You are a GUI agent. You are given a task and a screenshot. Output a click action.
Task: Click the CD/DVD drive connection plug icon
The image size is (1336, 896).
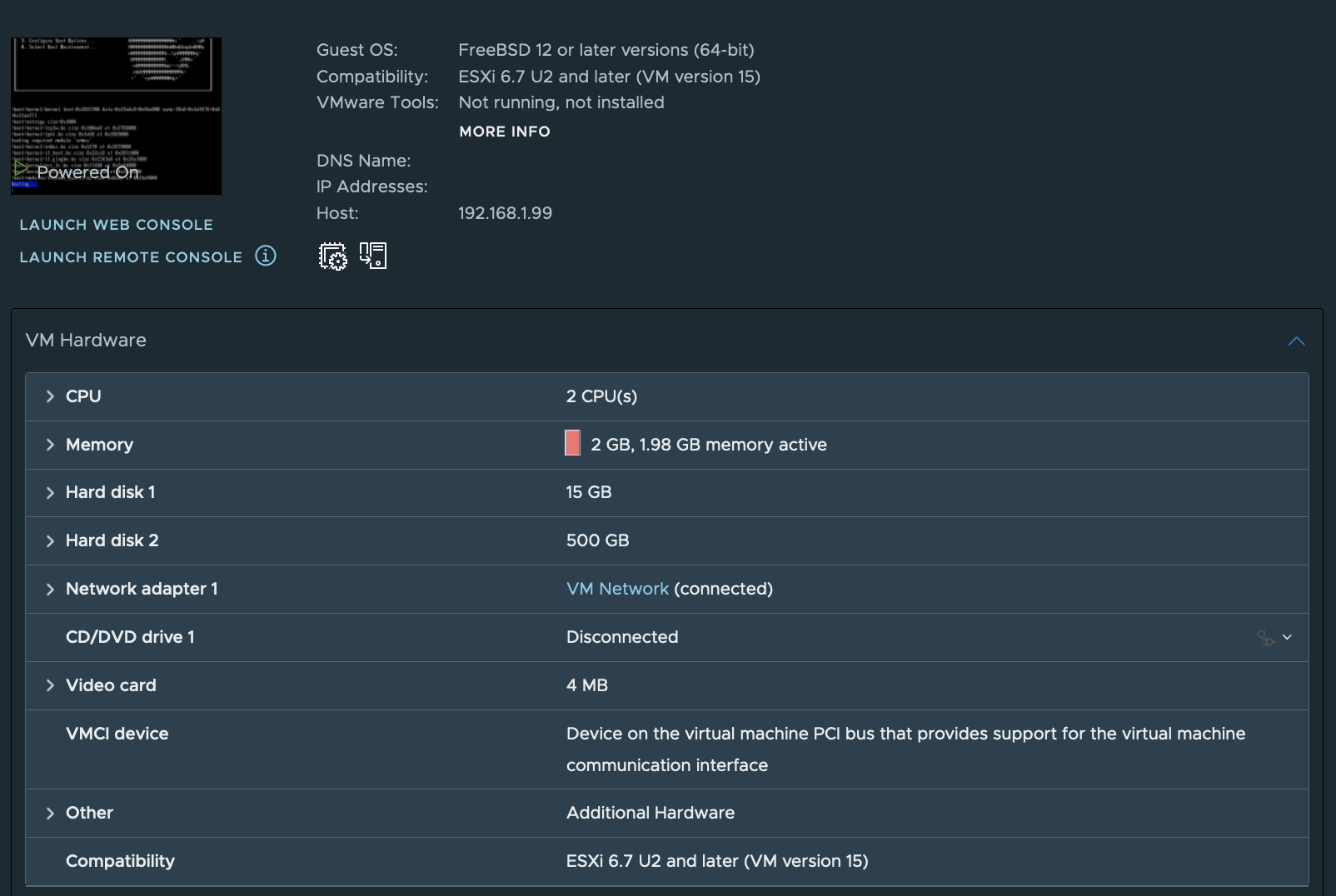pos(1265,638)
